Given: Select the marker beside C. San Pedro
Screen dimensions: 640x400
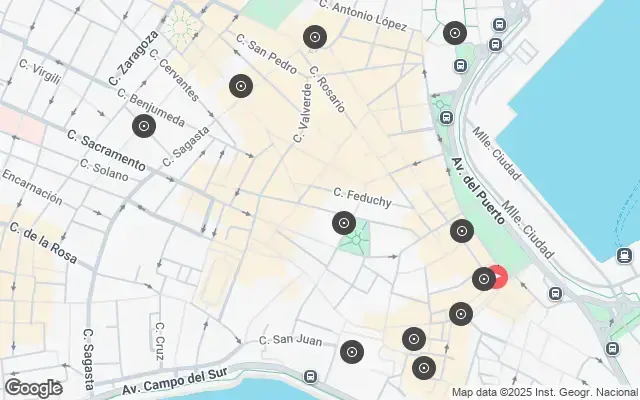Looking at the screenshot, I should click(241, 86).
